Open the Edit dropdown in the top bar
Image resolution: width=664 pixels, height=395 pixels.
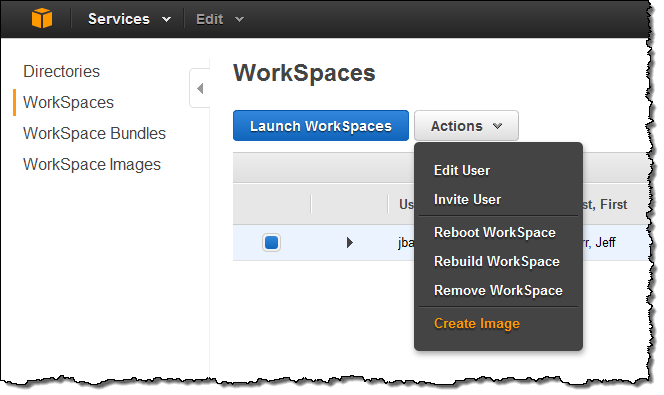[220, 19]
